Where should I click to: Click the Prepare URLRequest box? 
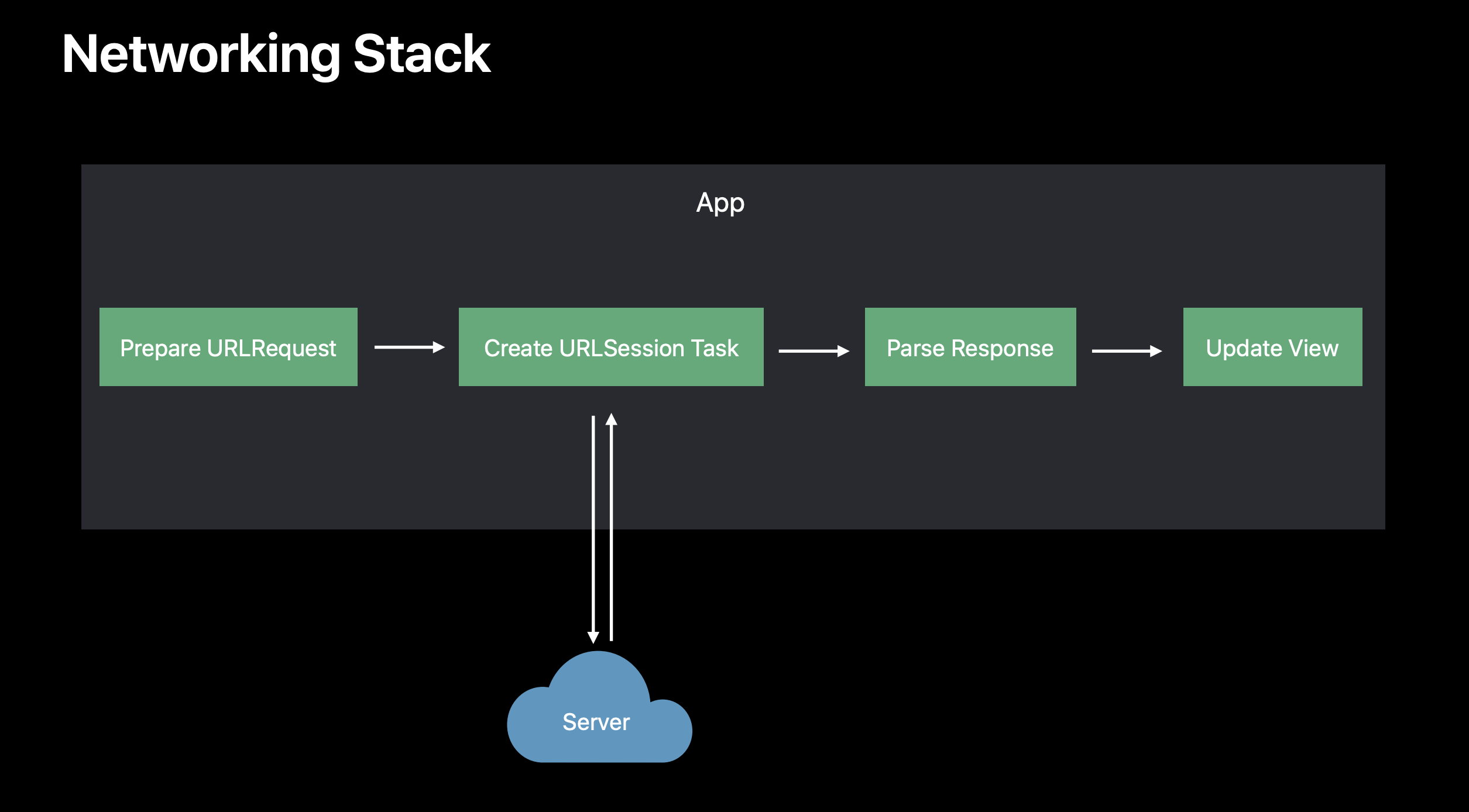[x=228, y=347]
